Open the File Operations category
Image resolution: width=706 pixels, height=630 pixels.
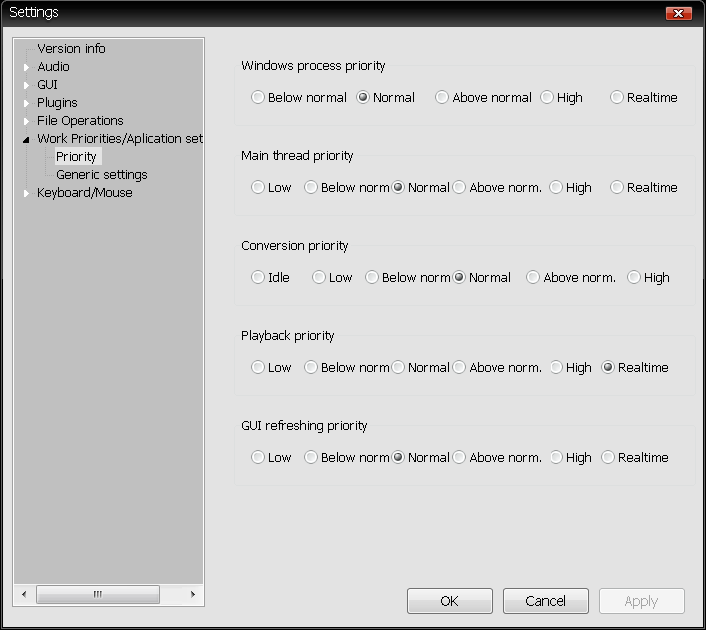[80, 121]
